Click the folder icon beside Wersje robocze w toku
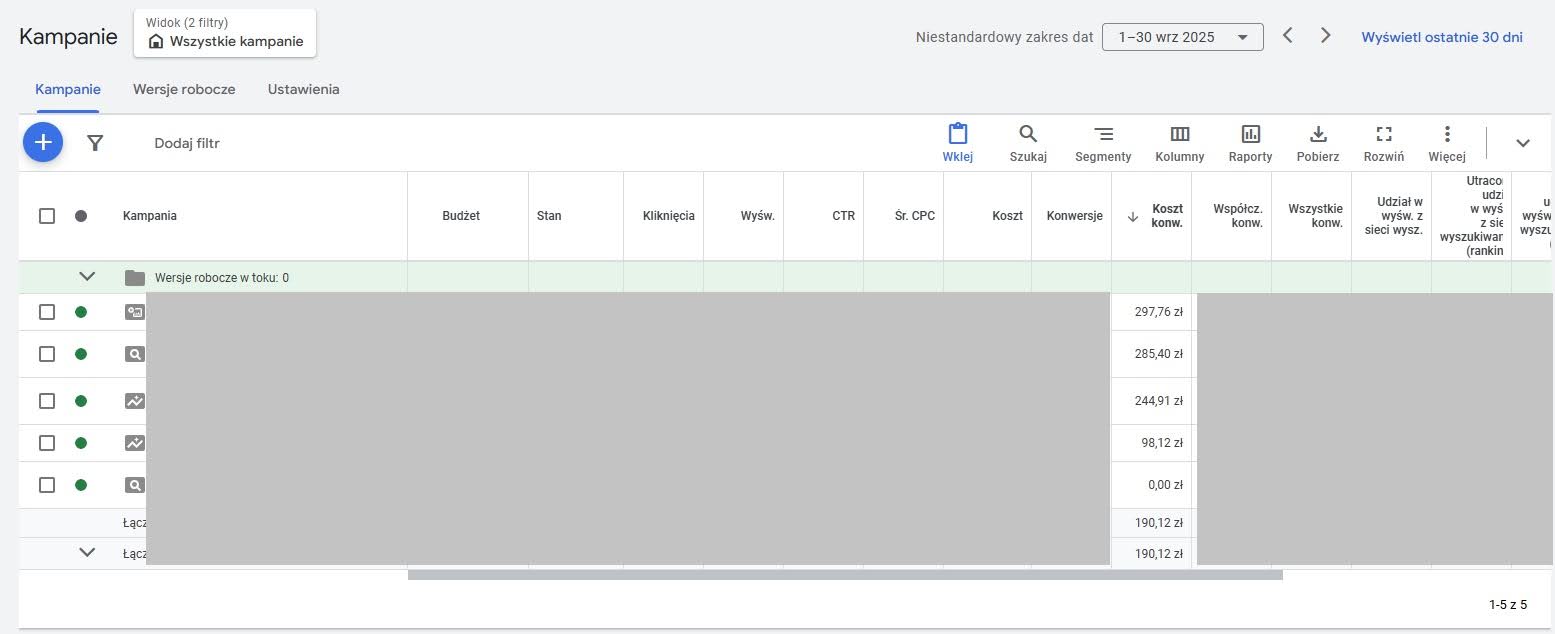This screenshot has height=634, width=1555. (135, 278)
